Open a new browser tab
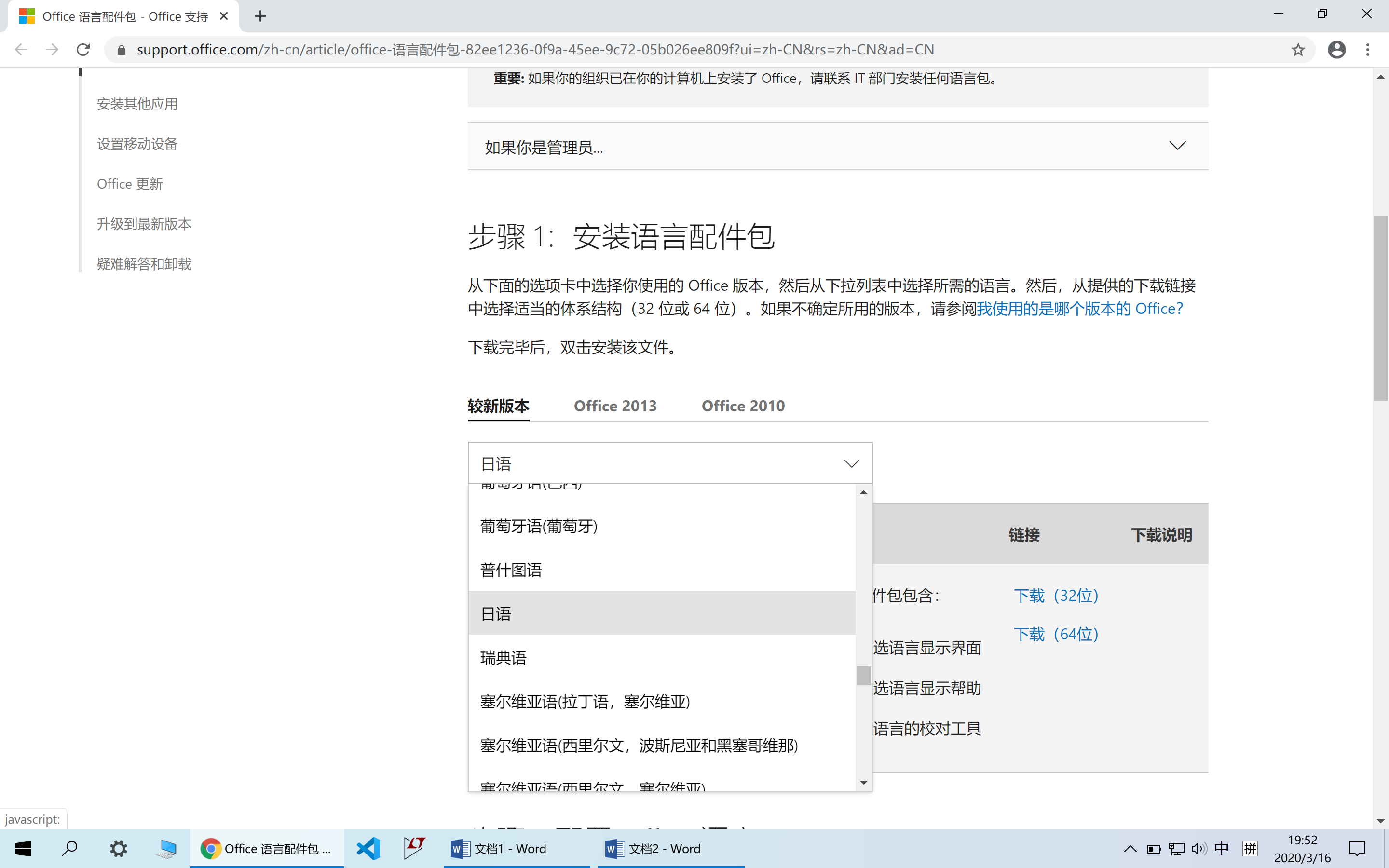Screen dimensions: 1389x868 260,16
